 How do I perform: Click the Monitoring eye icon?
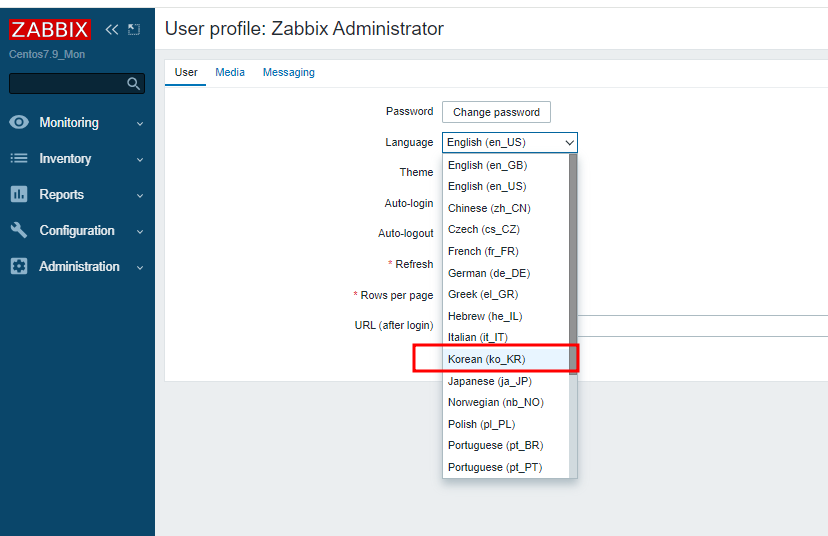[19, 123]
